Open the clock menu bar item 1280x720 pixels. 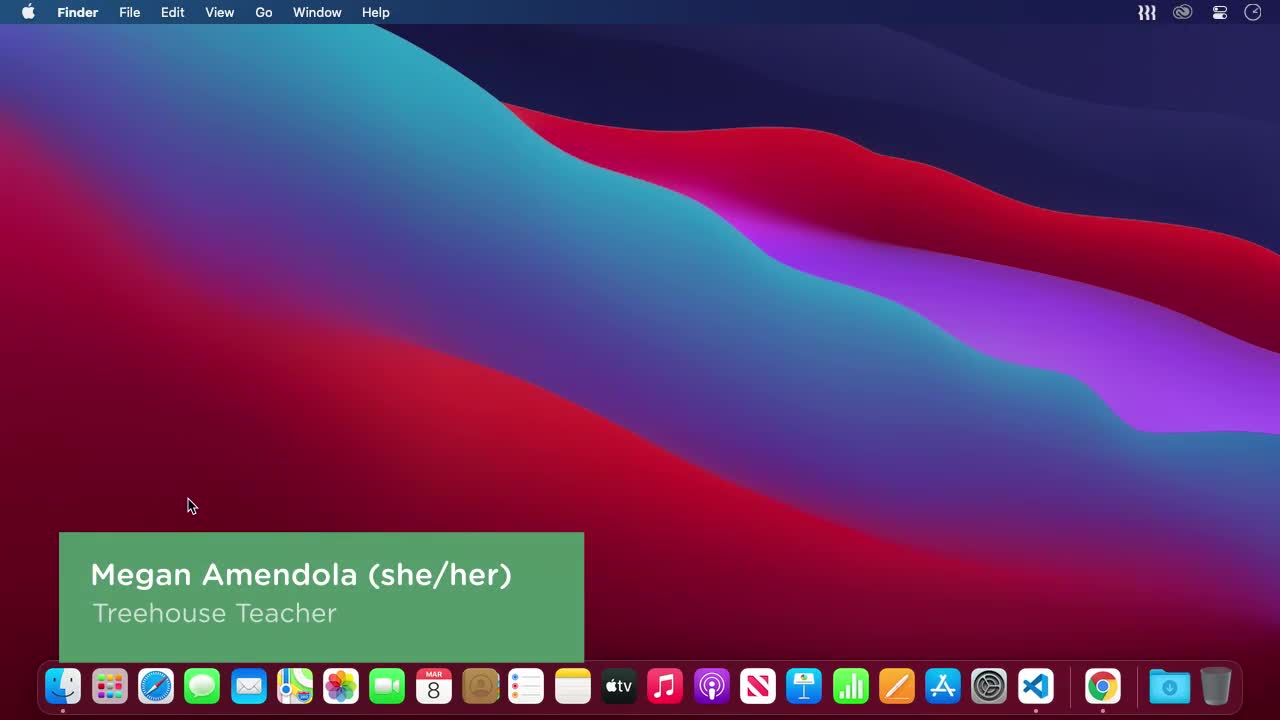click(x=1252, y=12)
